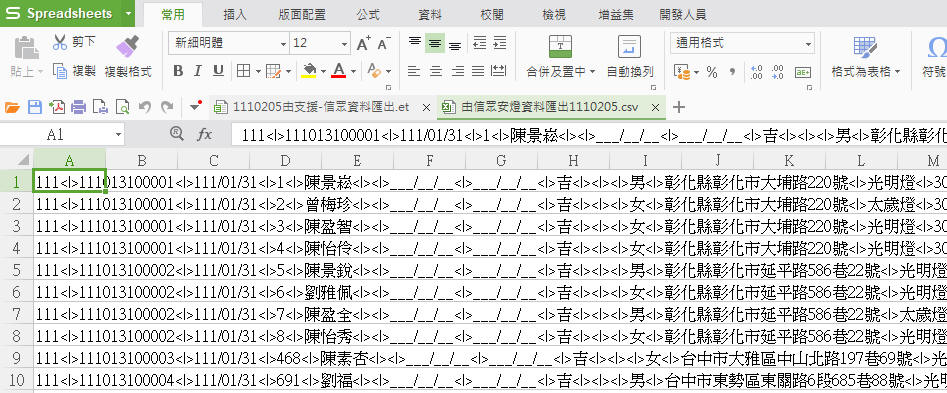Click the distributed alignment icon
Viewport: 947px width, 393px height.
499,71
